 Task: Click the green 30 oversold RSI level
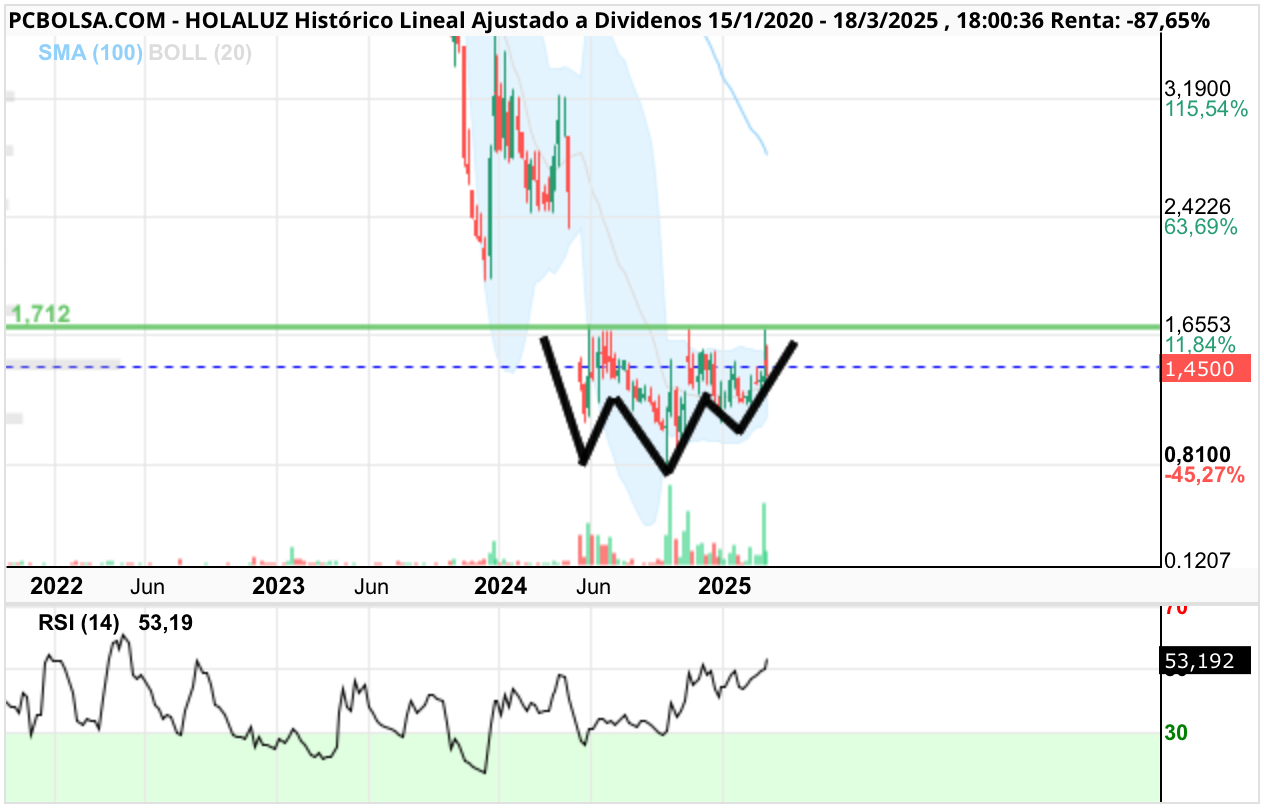tap(1175, 733)
